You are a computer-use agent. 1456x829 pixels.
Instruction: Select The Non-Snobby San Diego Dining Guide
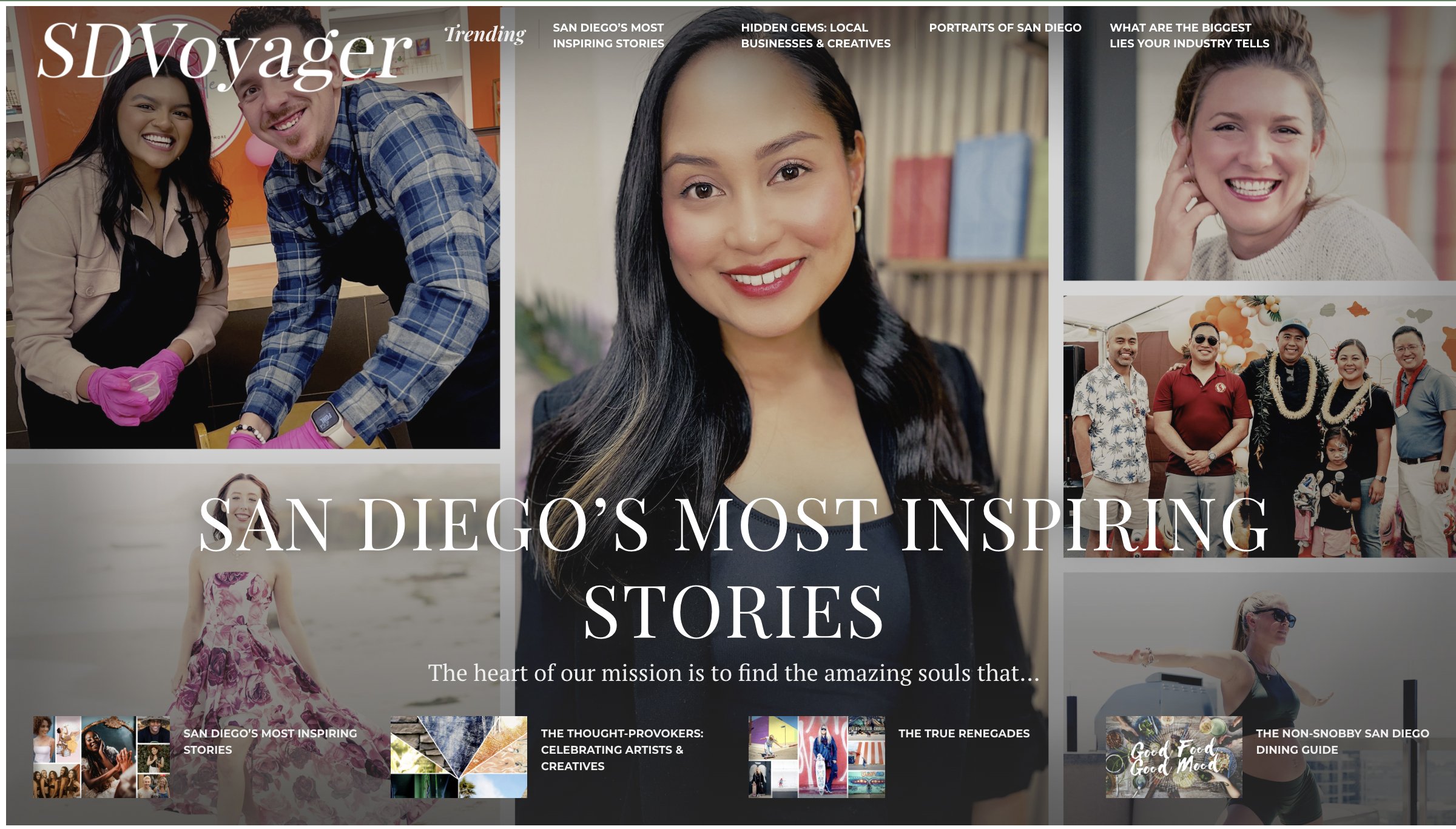click(1342, 741)
